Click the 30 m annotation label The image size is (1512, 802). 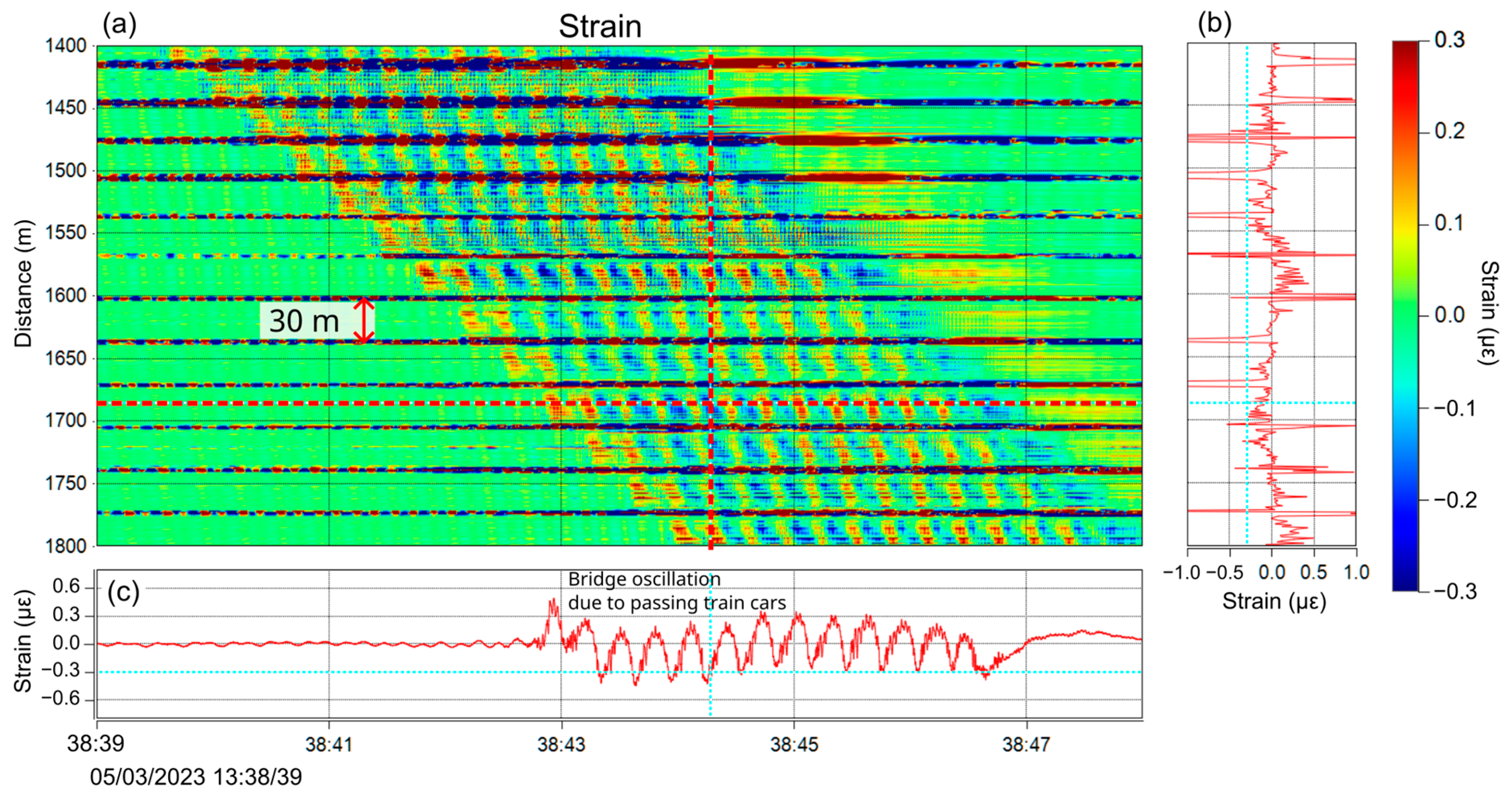(x=304, y=321)
